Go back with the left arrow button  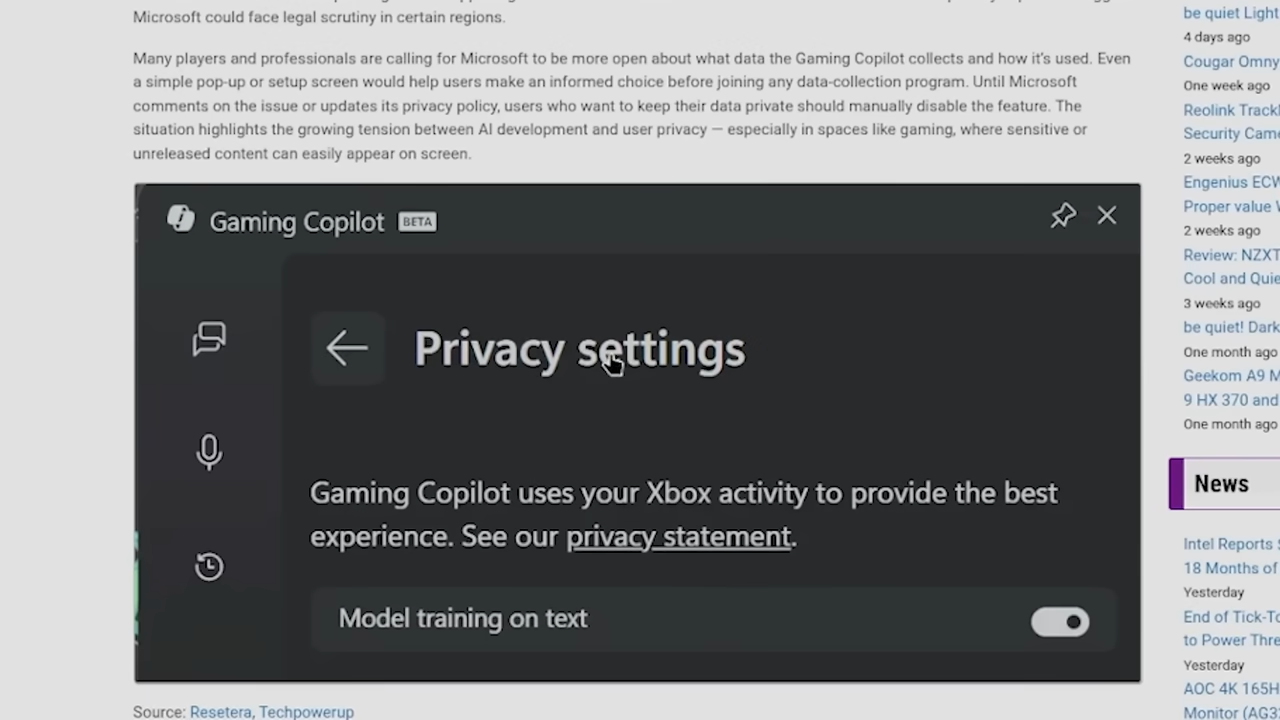[x=347, y=348]
